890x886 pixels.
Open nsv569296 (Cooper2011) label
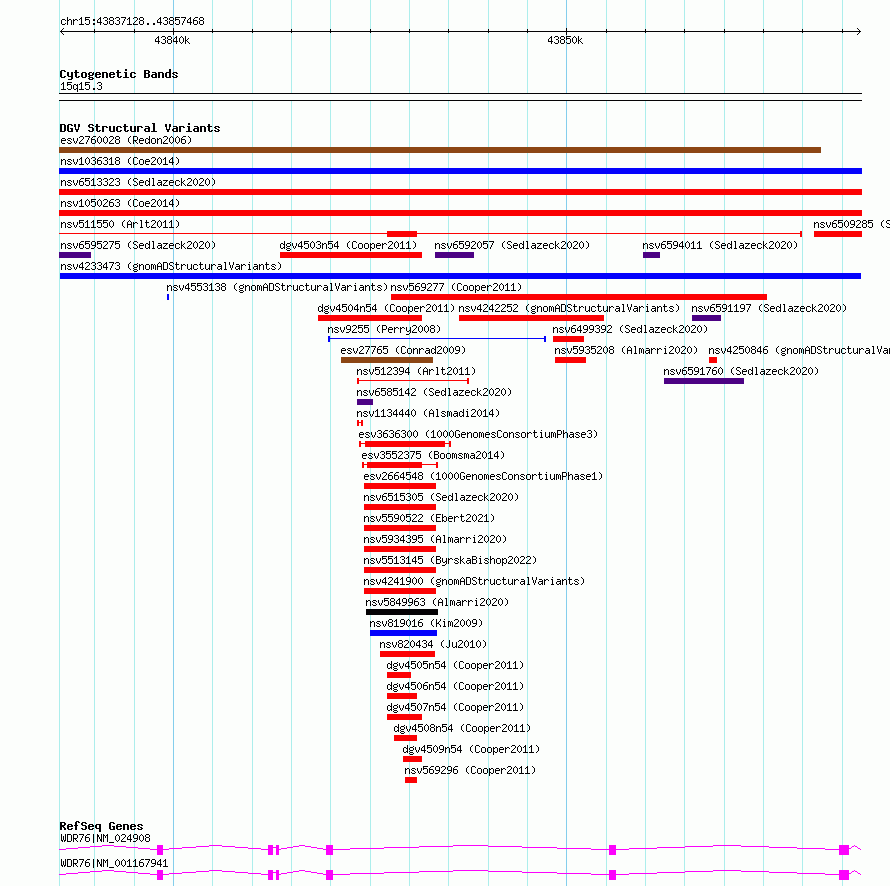tap(470, 770)
